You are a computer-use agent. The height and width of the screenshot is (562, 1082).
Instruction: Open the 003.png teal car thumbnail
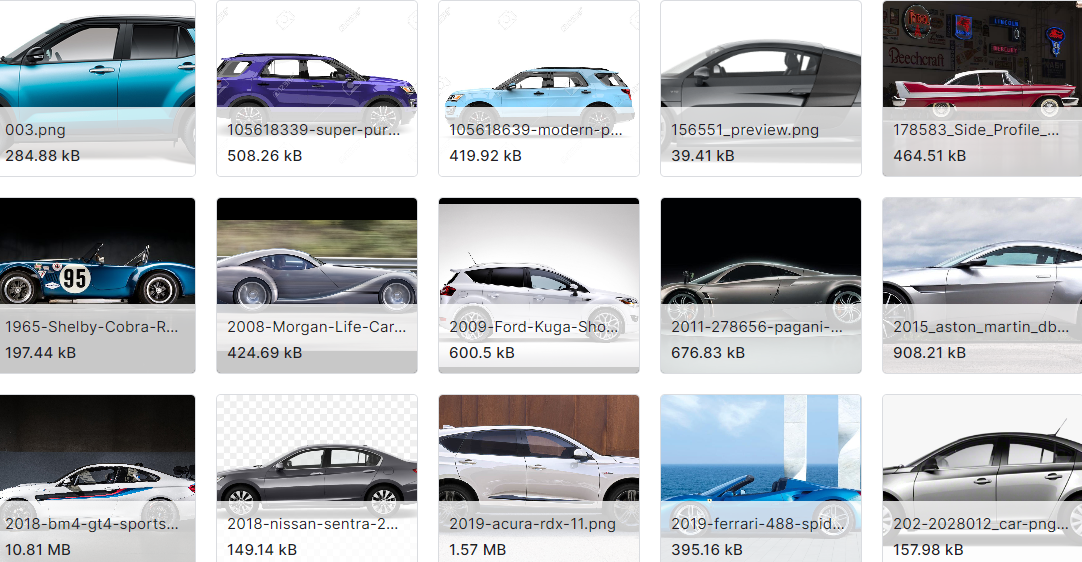click(95, 60)
